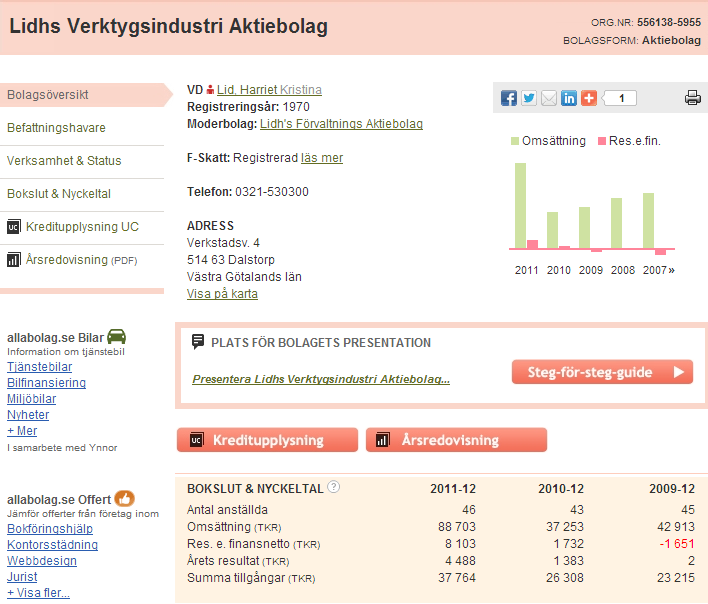Click Årets resultat value 4 488

click(460, 561)
